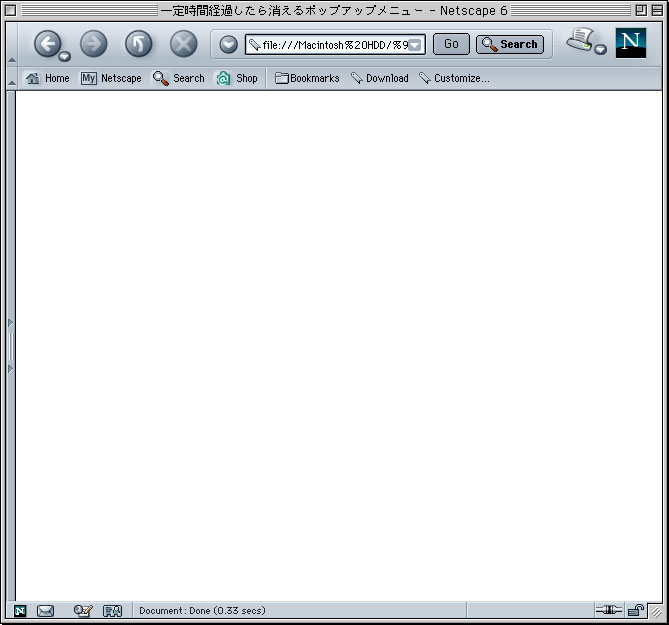669x625 pixels.
Task: Click inside the file:// URL address field
Action: coord(335,45)
